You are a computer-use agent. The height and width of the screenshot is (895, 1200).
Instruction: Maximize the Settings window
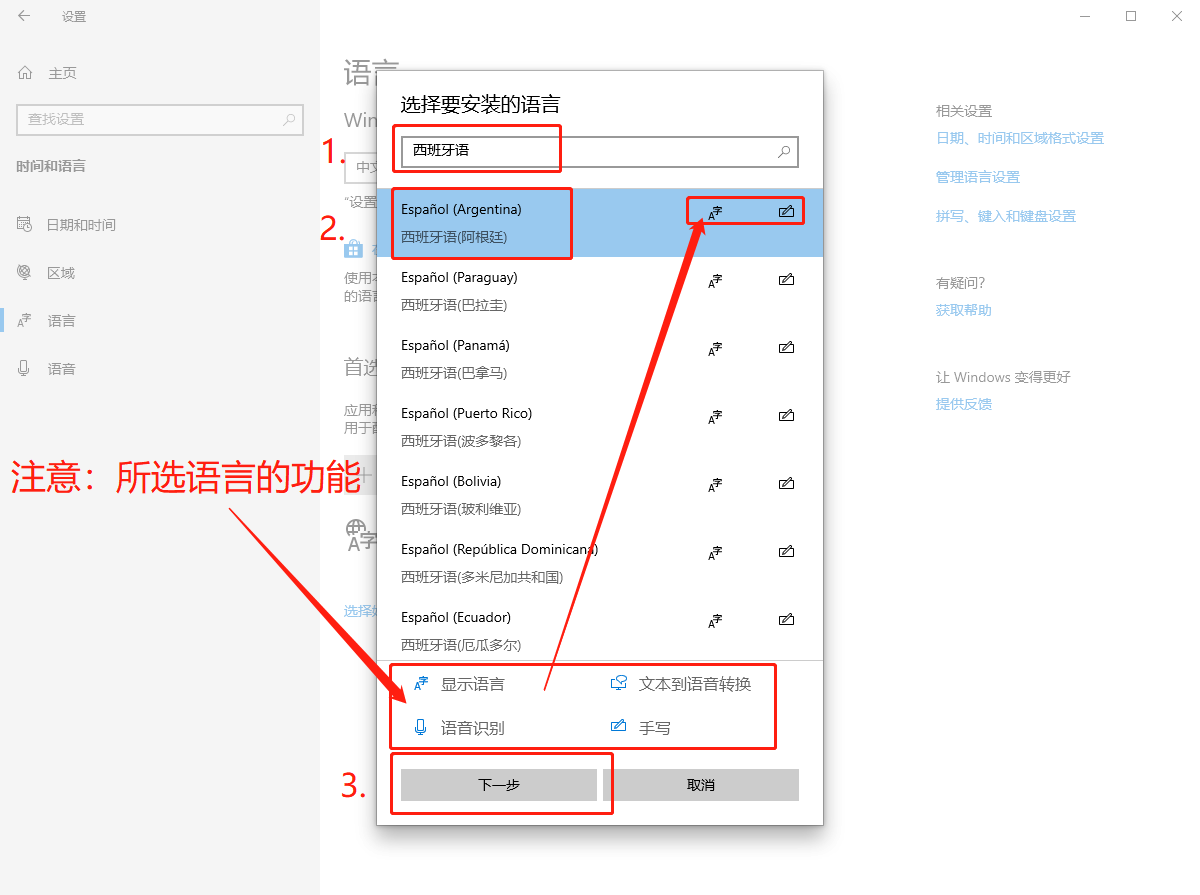point(1131,16)
